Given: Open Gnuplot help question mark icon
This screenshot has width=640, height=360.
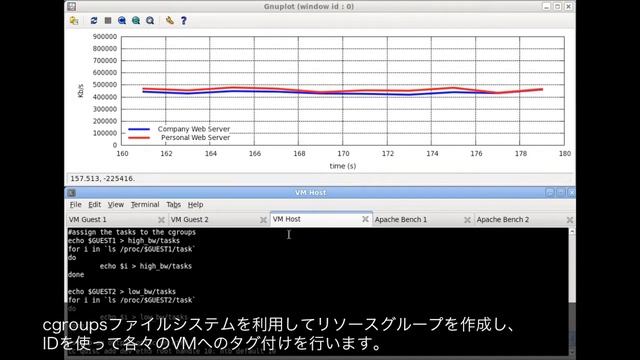Looking at the screenshot, I should tap(184, 20).
